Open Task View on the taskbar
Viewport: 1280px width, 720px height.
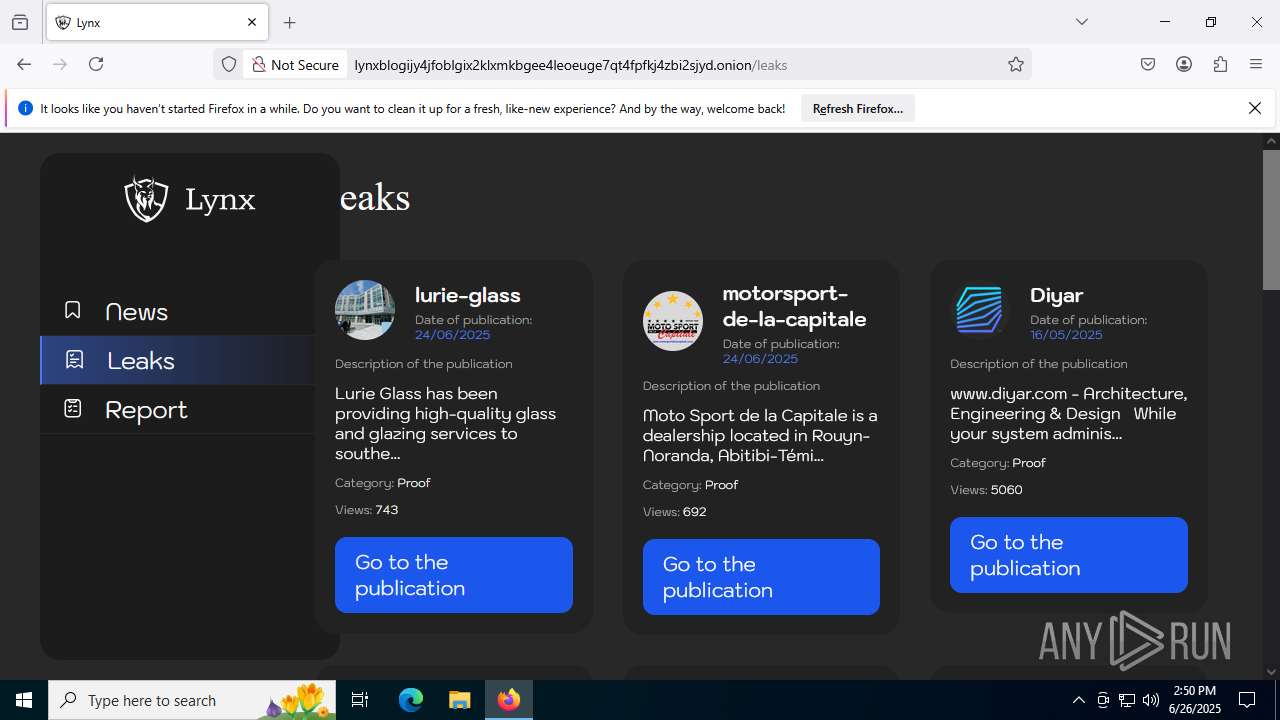(360, 700)
